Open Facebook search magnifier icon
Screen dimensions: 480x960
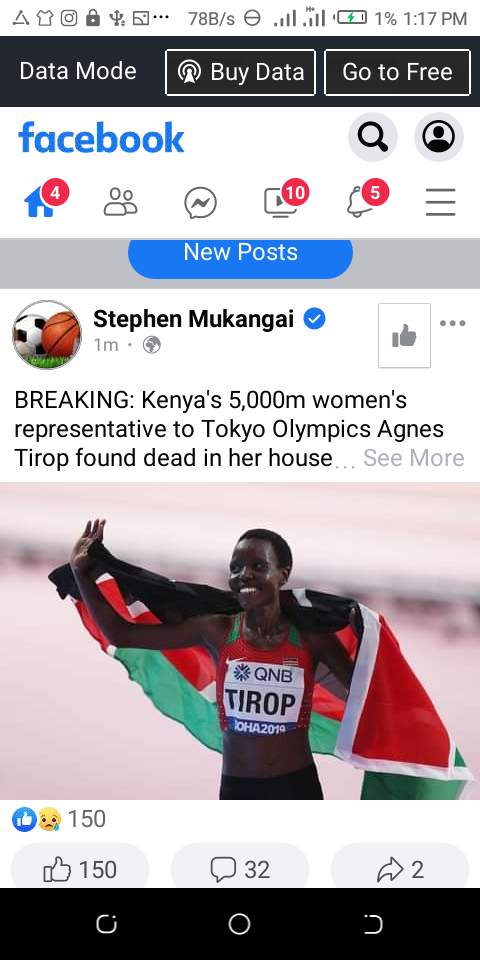tap(372, 137)
